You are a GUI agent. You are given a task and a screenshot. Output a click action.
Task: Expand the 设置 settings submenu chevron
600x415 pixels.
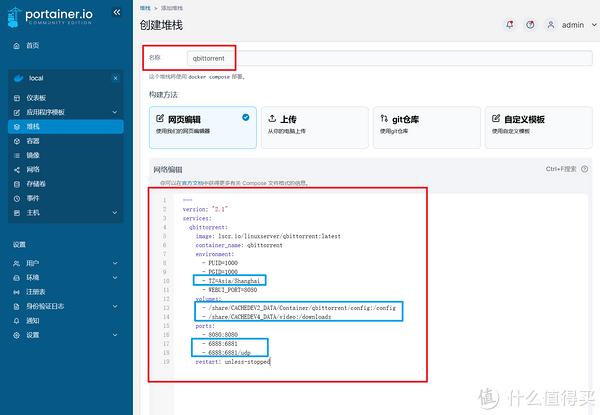[x=115, y=335]
